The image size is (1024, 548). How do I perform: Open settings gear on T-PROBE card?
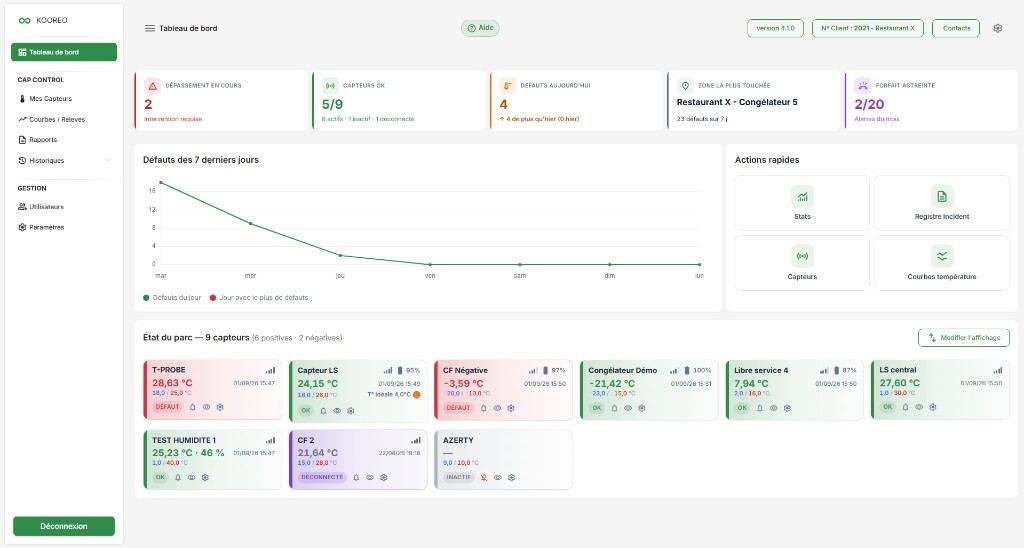pyautogui.click(x=220, y=407)
